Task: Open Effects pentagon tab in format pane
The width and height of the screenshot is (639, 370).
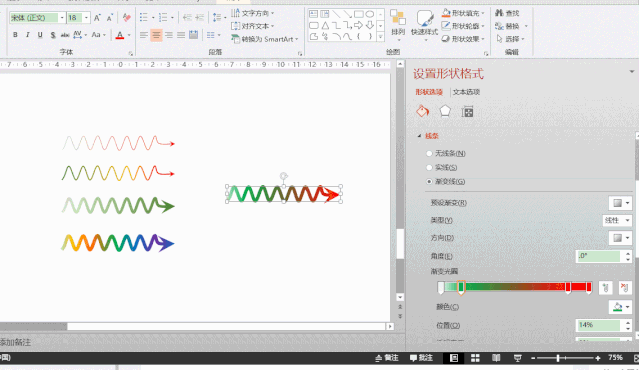Action: (x=445, y=111)
